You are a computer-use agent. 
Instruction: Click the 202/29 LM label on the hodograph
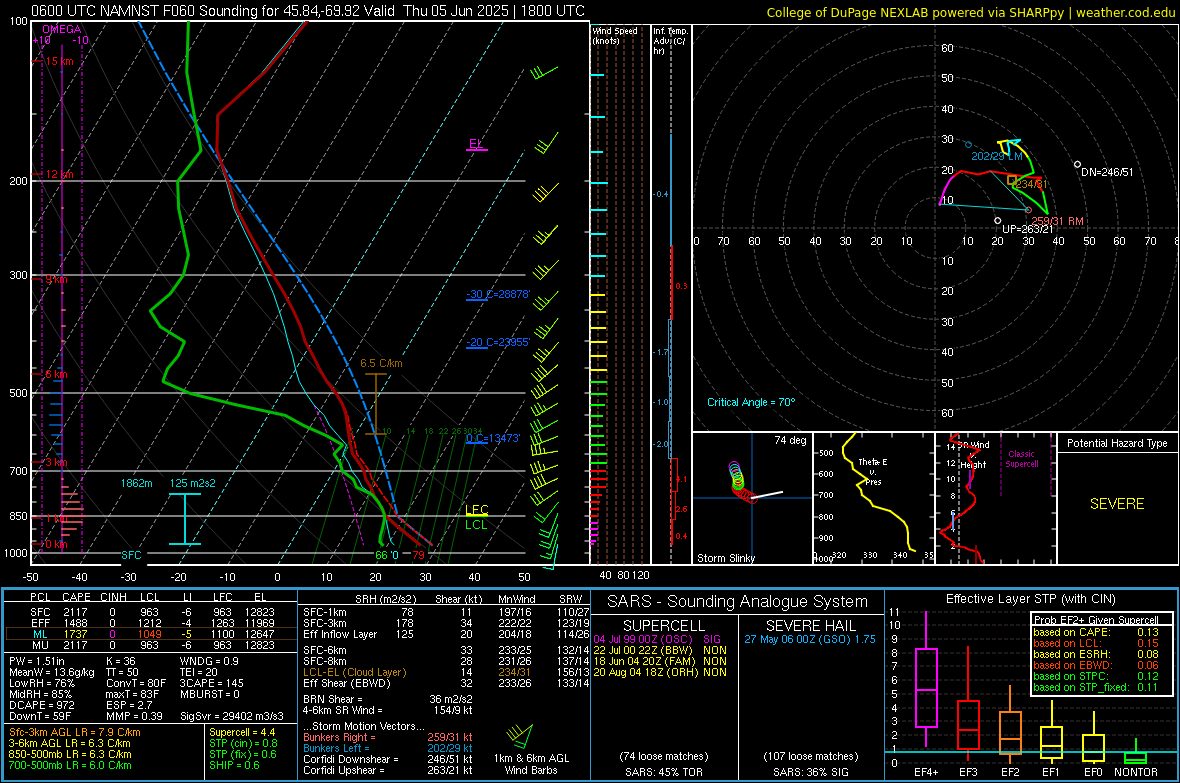(996, 157)
